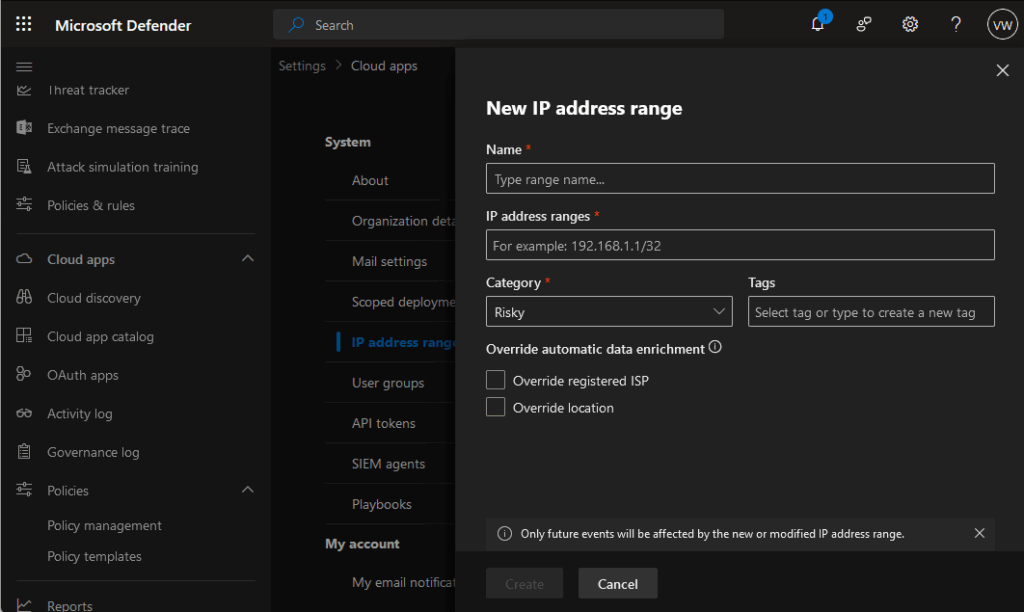Open the help question mark icon
This screenshot has width=1024, height=612.
[x=956, y=25]
